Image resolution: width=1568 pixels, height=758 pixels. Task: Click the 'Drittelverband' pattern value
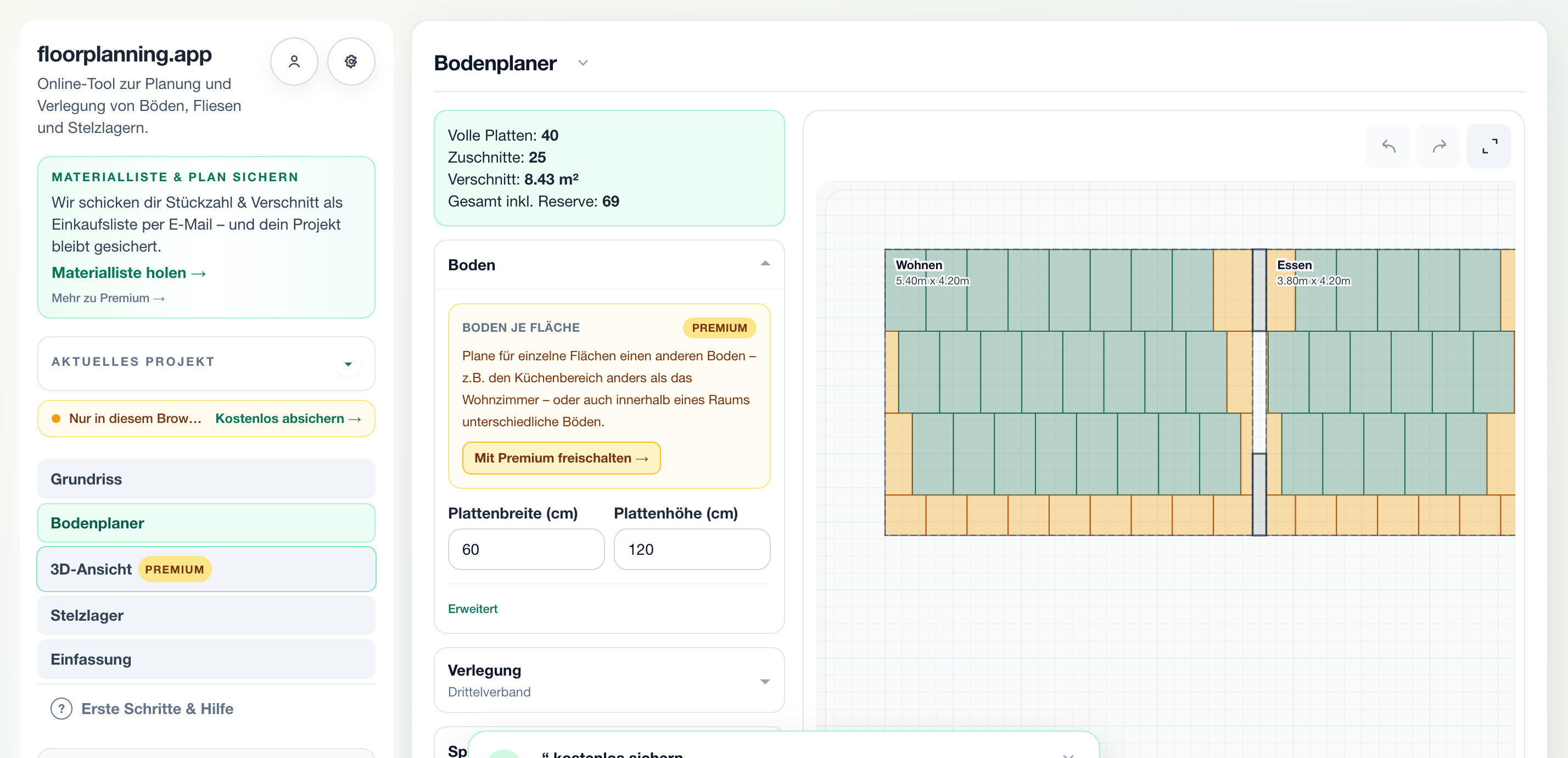point(489,692)
